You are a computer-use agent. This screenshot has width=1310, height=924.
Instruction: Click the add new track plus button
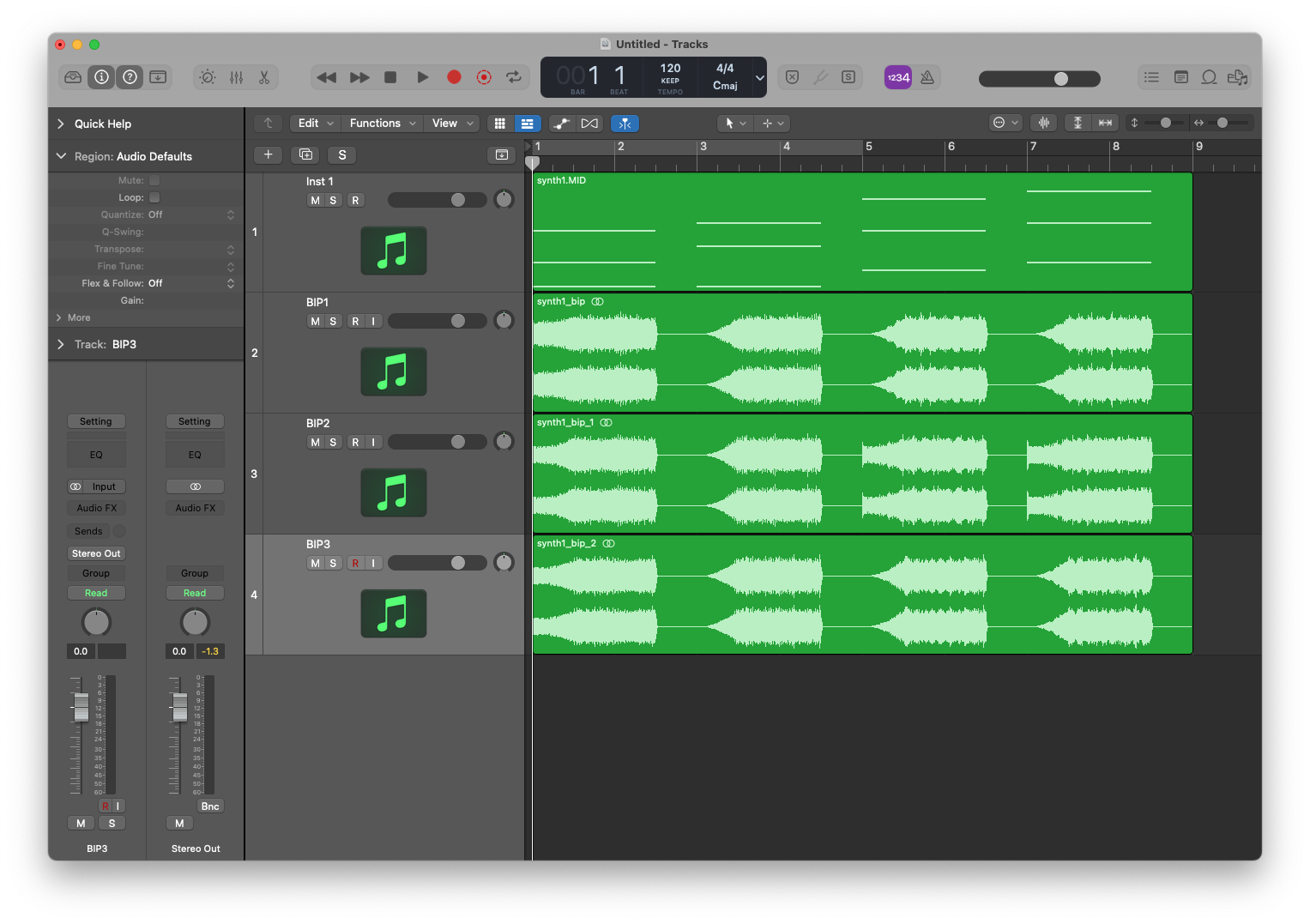[x=268, y=154]
